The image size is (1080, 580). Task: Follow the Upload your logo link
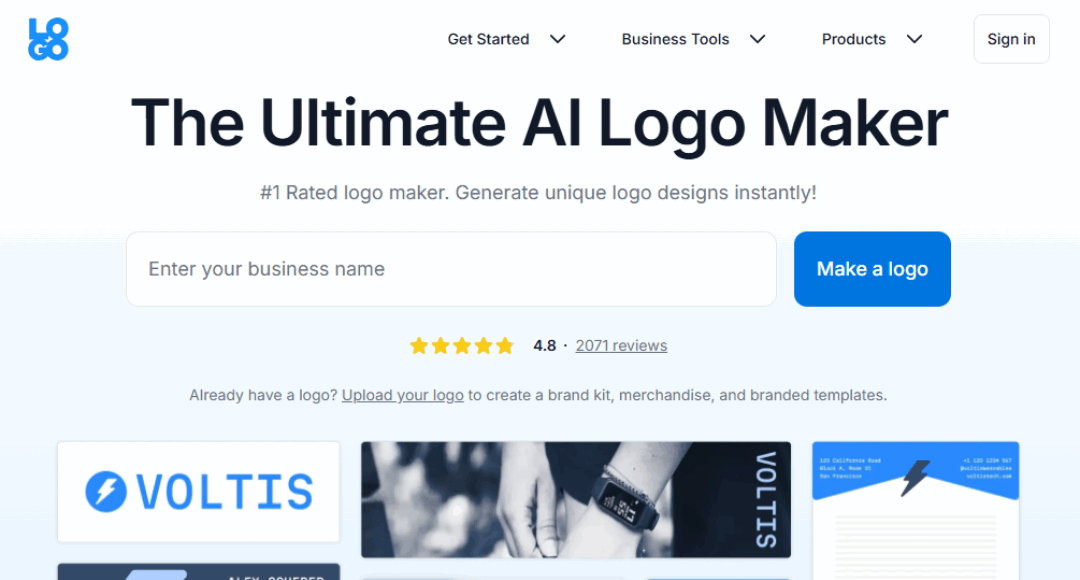coord(402,395)
